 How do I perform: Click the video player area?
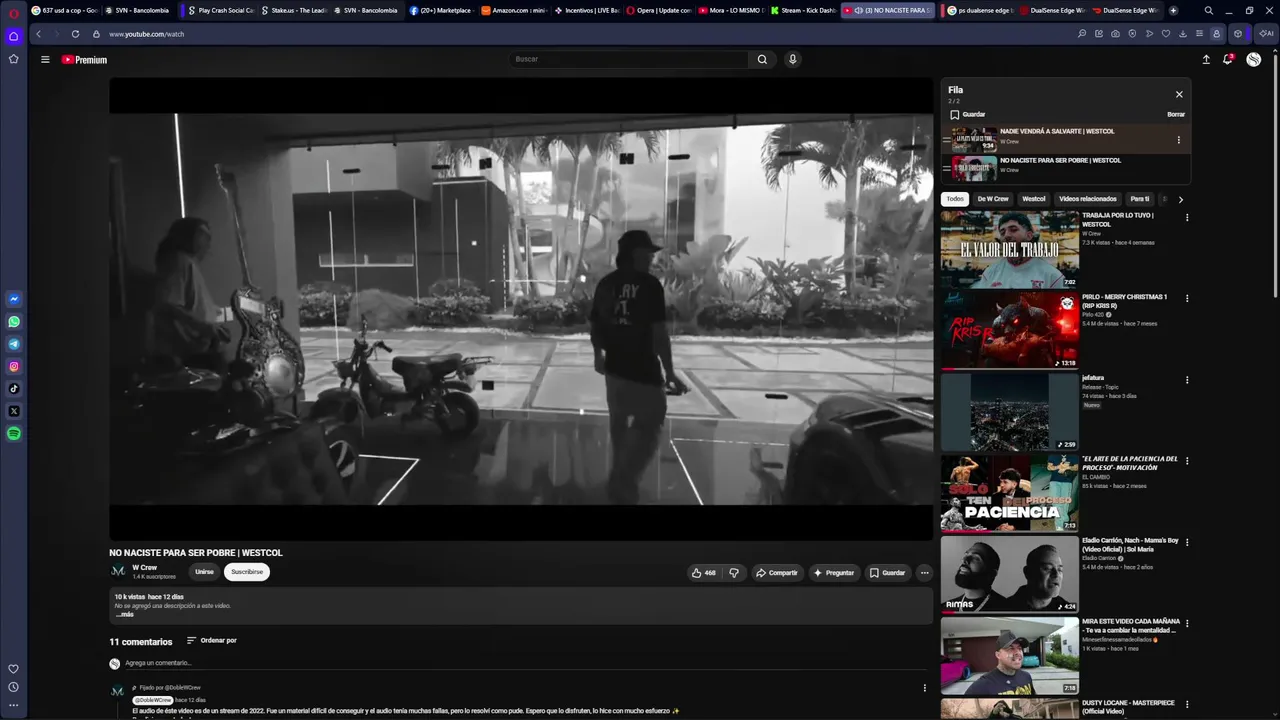click(521, 310)
